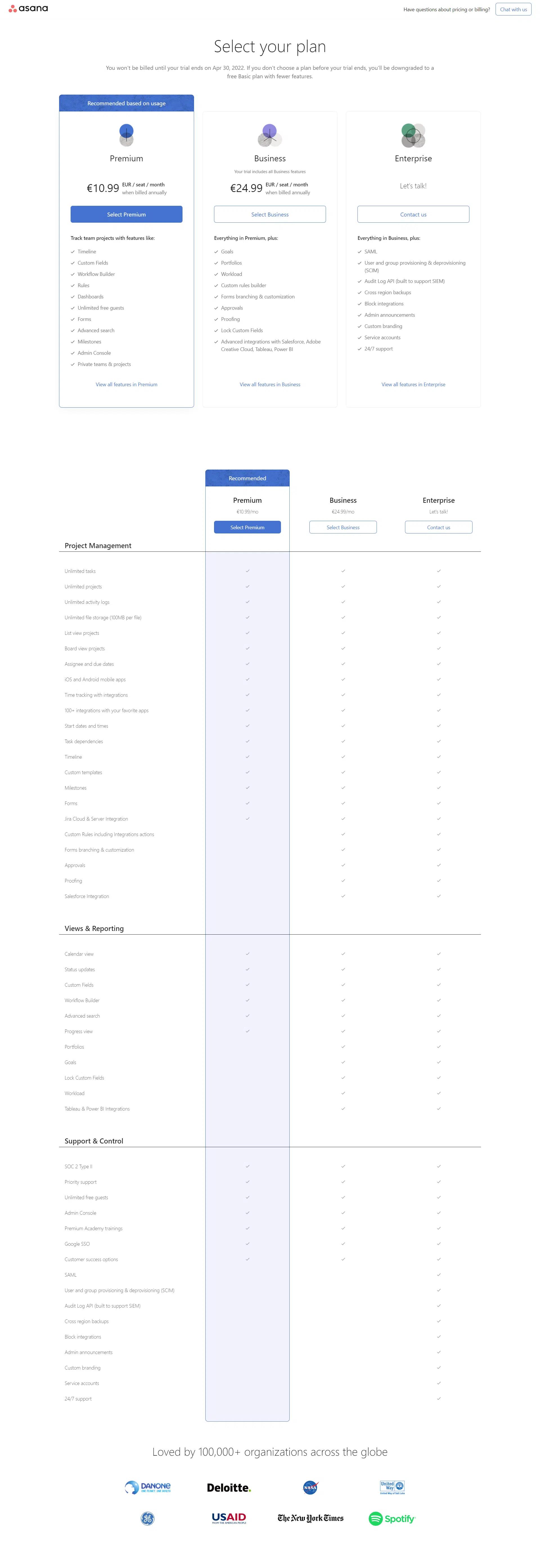Screen dimensions: 540x1568
Task: Click the USAID logo
Action: point(229,1518)
